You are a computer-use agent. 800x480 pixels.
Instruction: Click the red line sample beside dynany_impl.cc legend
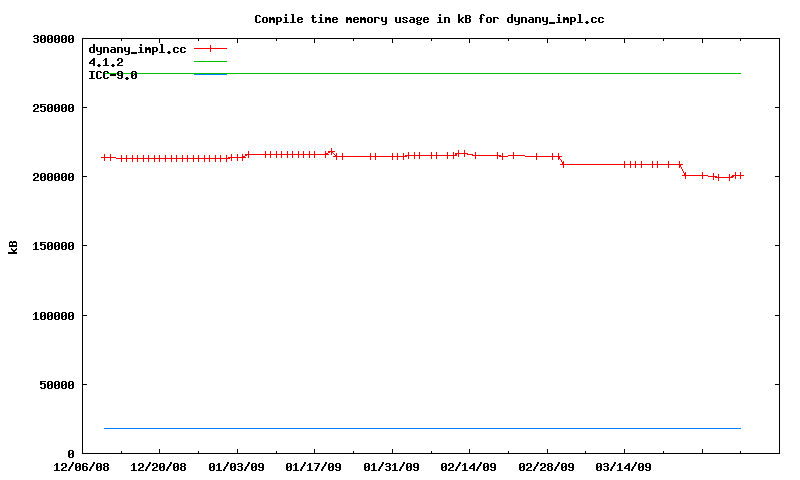tap(210, 48)
